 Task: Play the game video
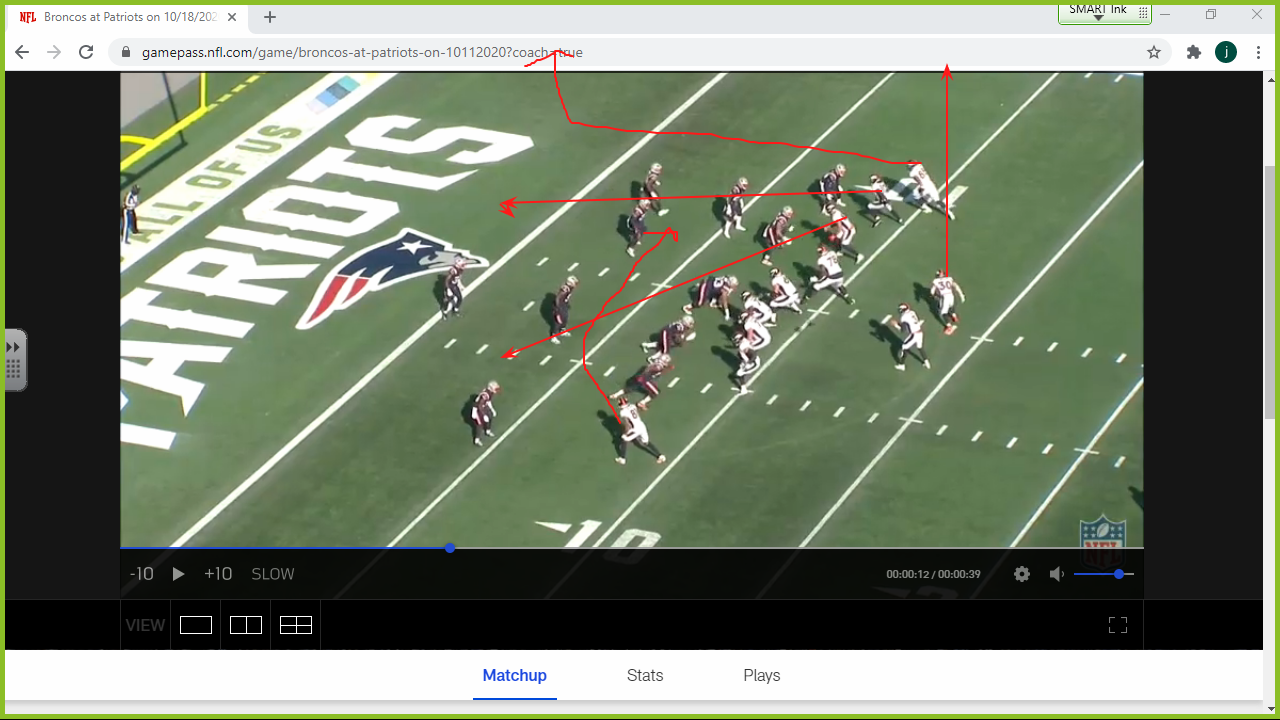coord(179,574)
